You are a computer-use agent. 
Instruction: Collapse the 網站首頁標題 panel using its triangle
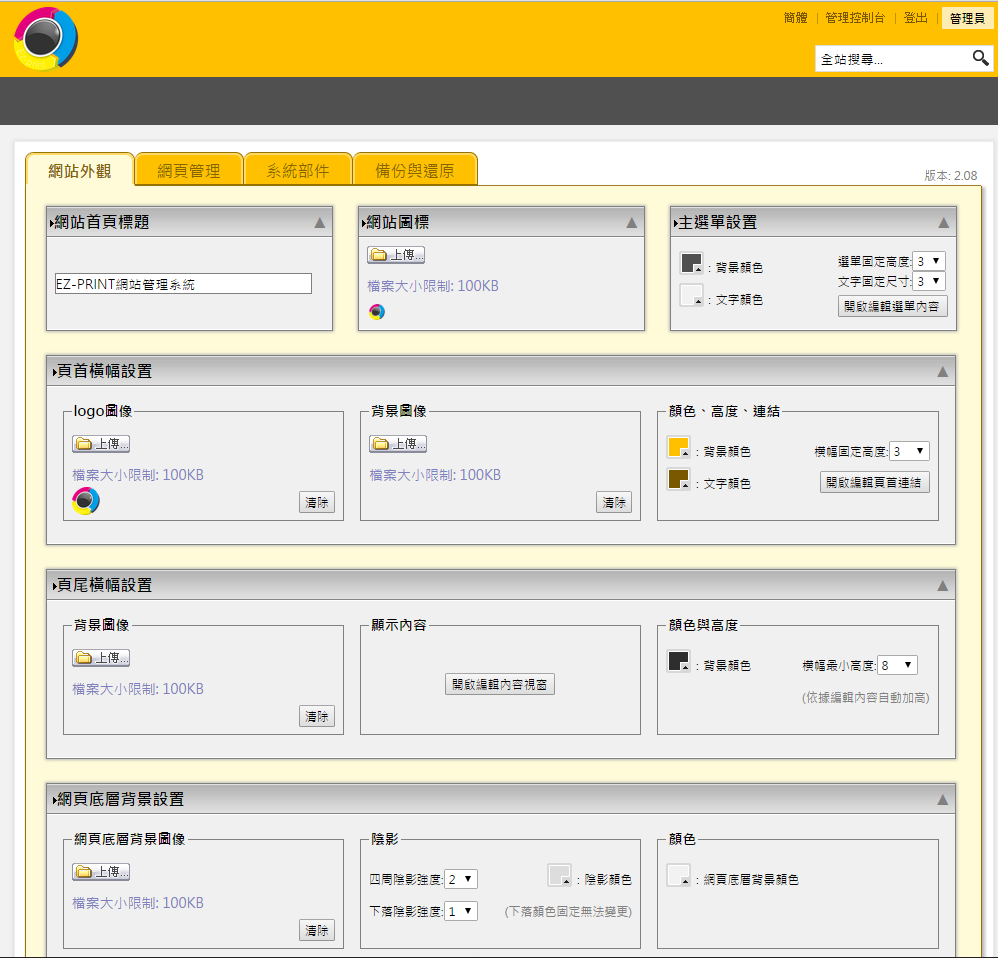click(x=320, y=223)
